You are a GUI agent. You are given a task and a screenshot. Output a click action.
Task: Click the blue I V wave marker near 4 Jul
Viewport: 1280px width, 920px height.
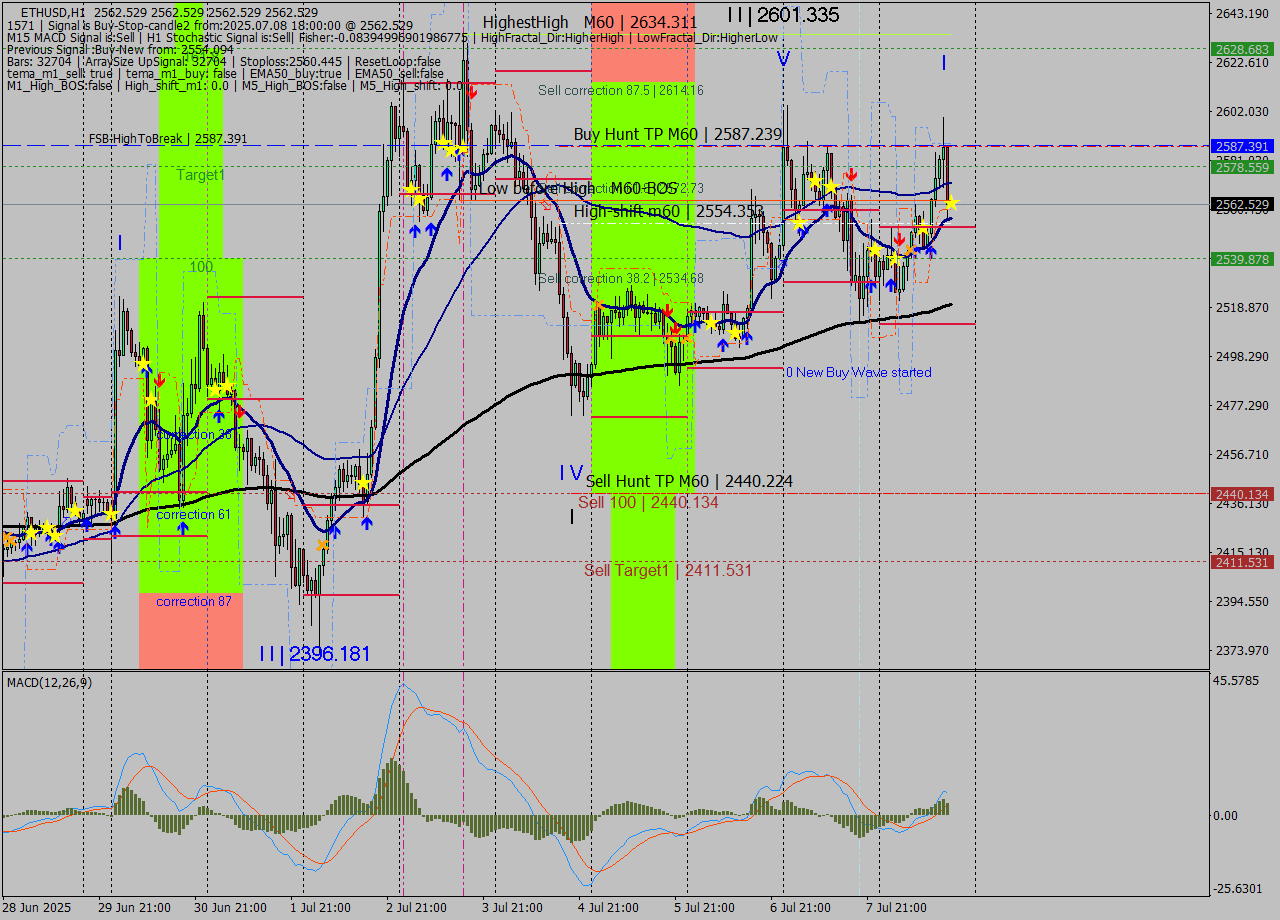pyautogui.click(x=570, y=473)
